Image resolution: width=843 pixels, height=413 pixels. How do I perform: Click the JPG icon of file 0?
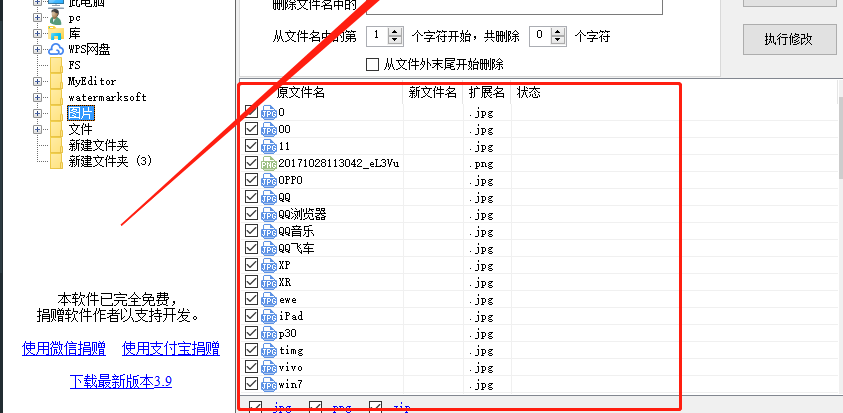point(269,113)
